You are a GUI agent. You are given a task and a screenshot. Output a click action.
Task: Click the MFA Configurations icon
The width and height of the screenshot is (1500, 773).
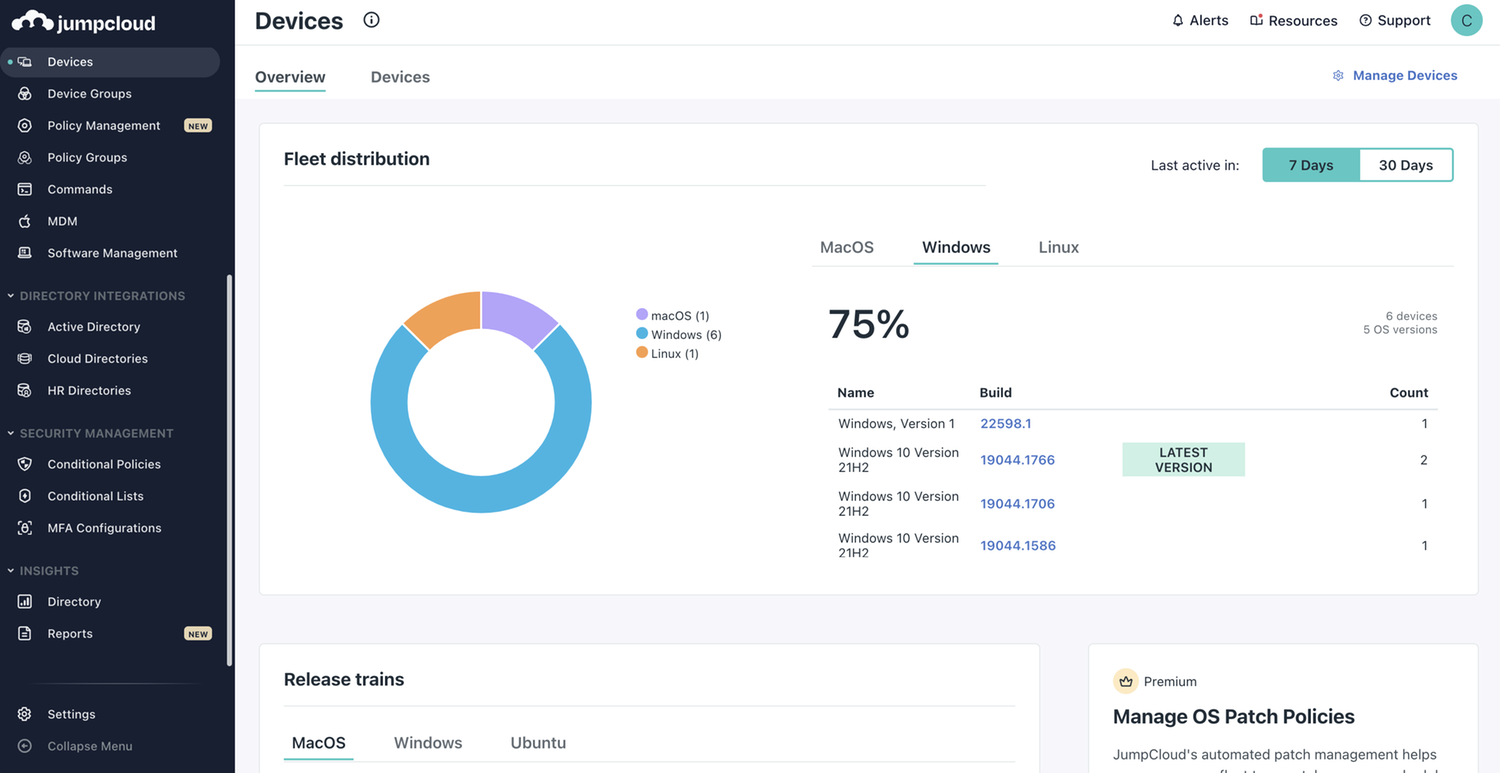[25, 528]
